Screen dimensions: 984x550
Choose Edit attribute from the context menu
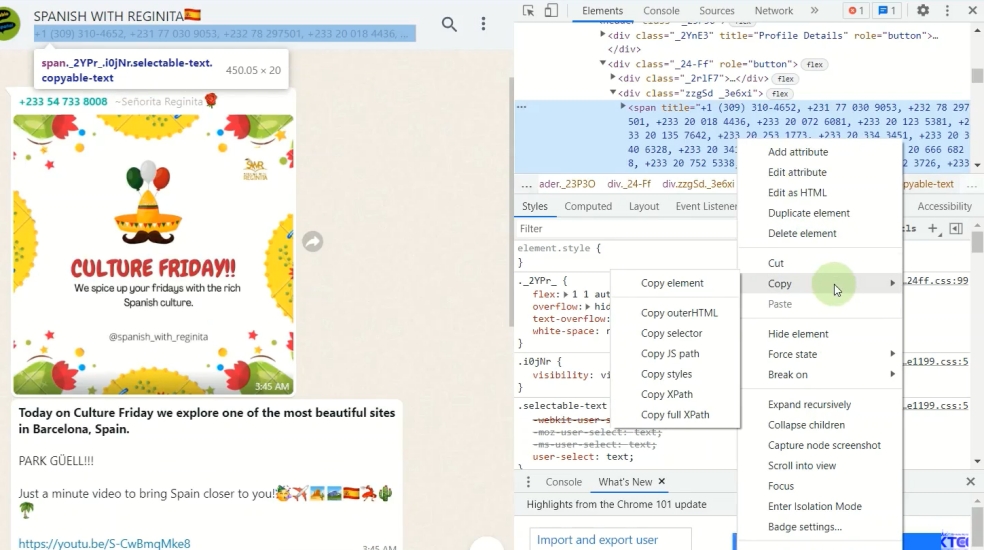tap(820, 172)
